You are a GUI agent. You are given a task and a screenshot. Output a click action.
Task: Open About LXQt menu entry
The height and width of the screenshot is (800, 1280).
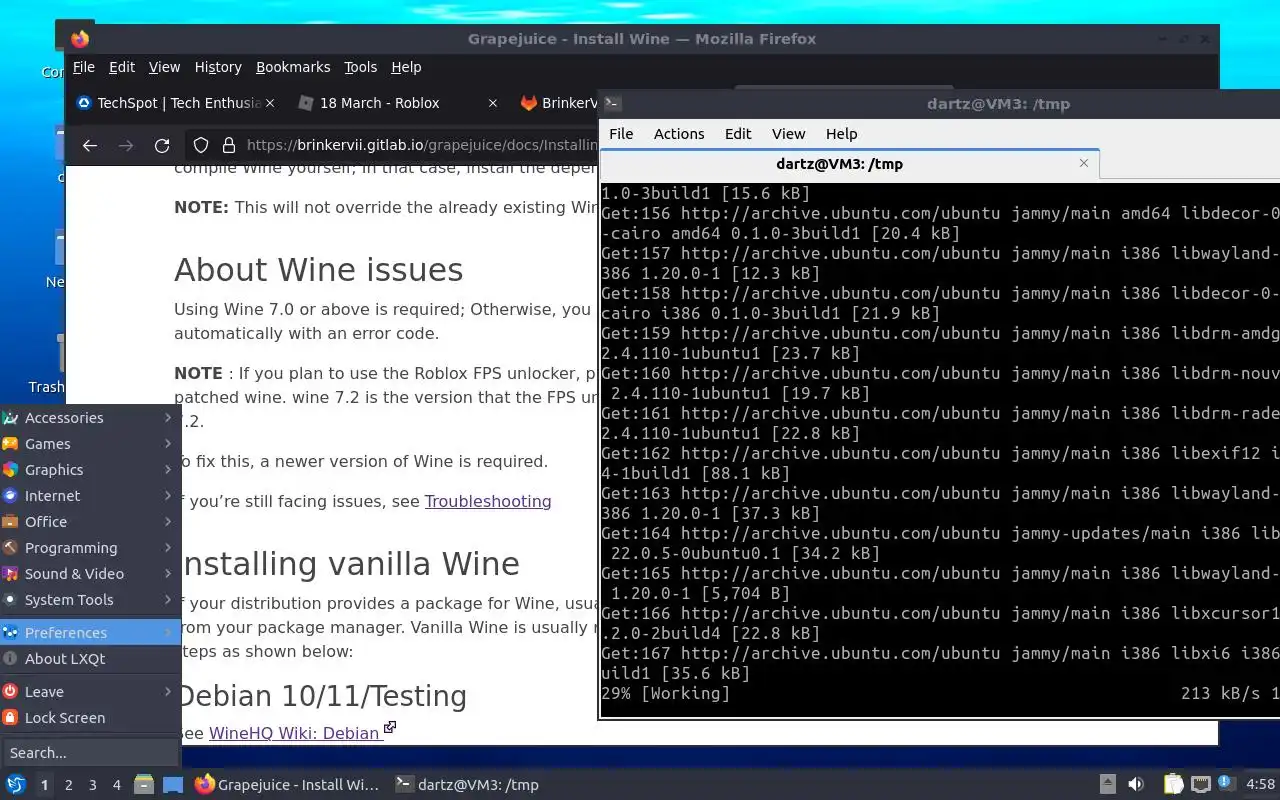(90, 659)
